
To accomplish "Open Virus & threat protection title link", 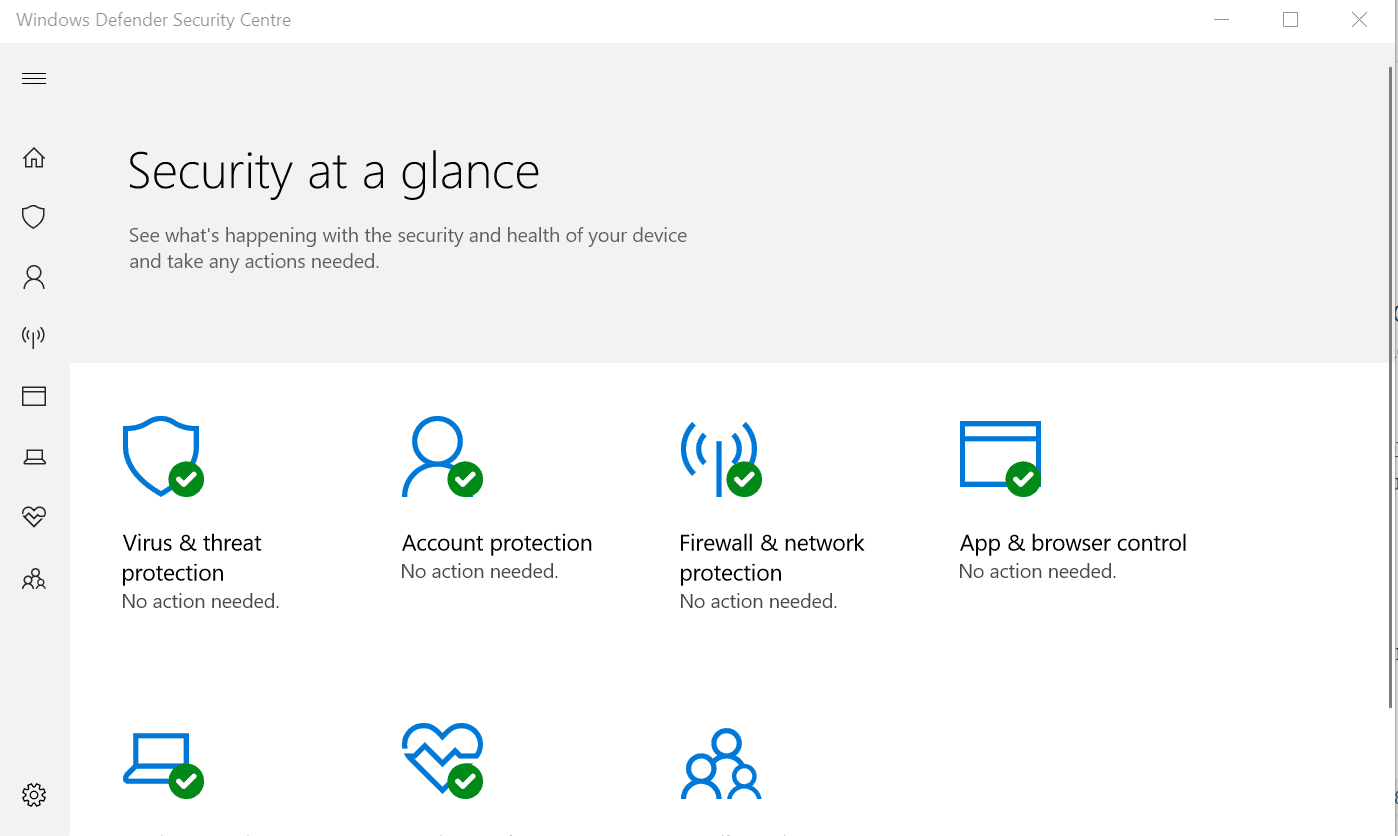I will point(192,558).
